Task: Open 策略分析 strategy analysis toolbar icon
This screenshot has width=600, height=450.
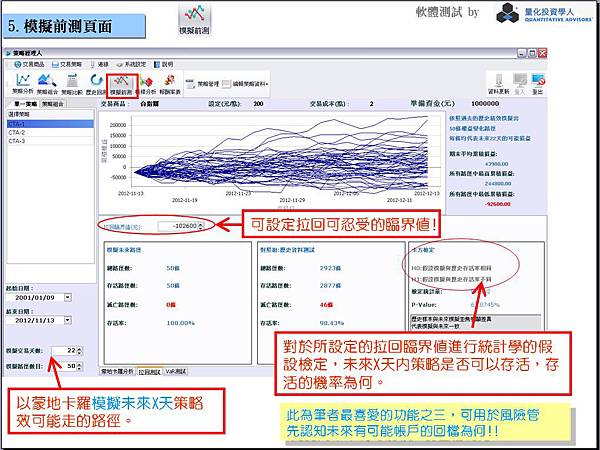Action: 23,84
